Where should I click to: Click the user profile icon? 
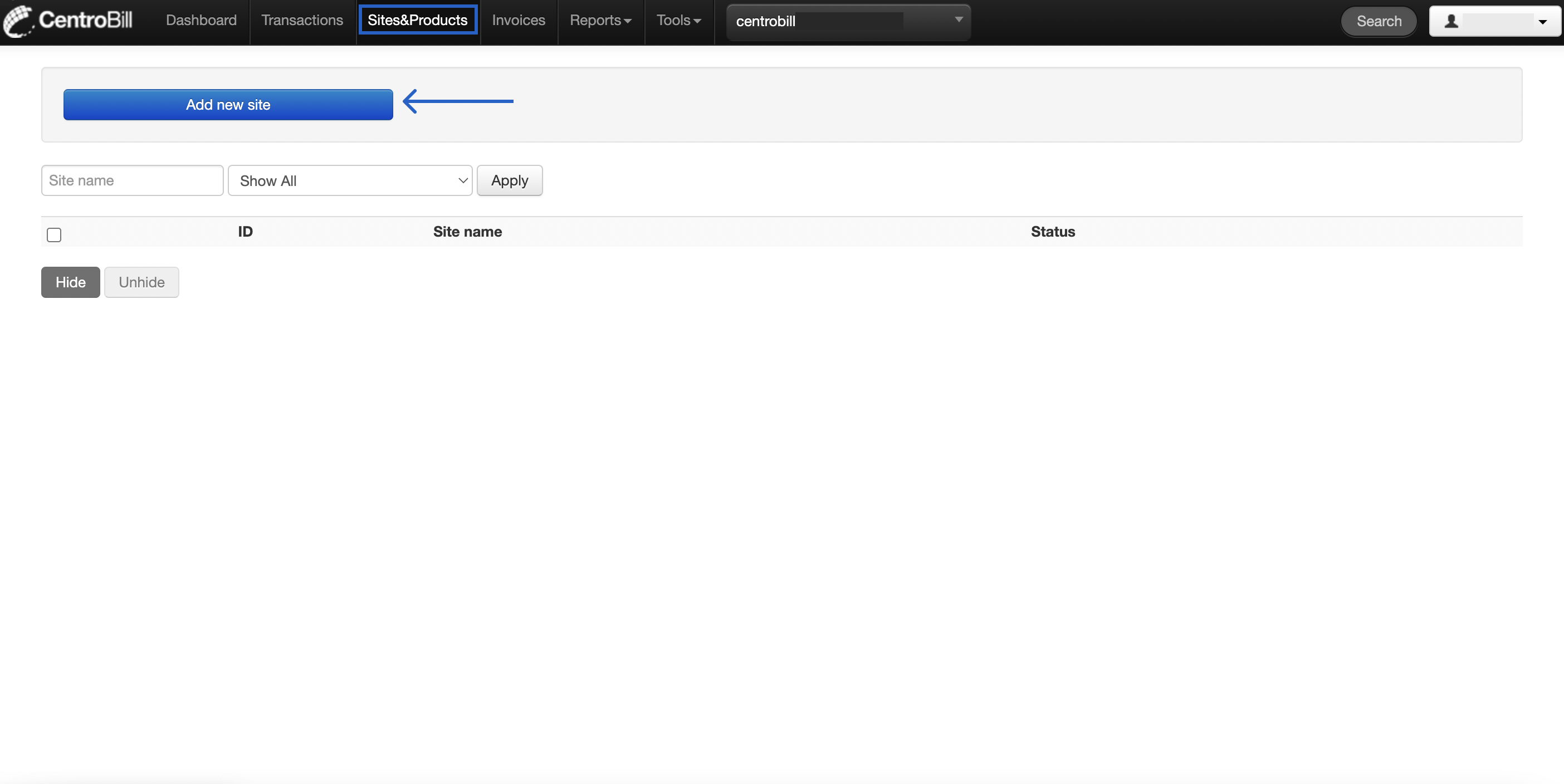(1451, 21)
